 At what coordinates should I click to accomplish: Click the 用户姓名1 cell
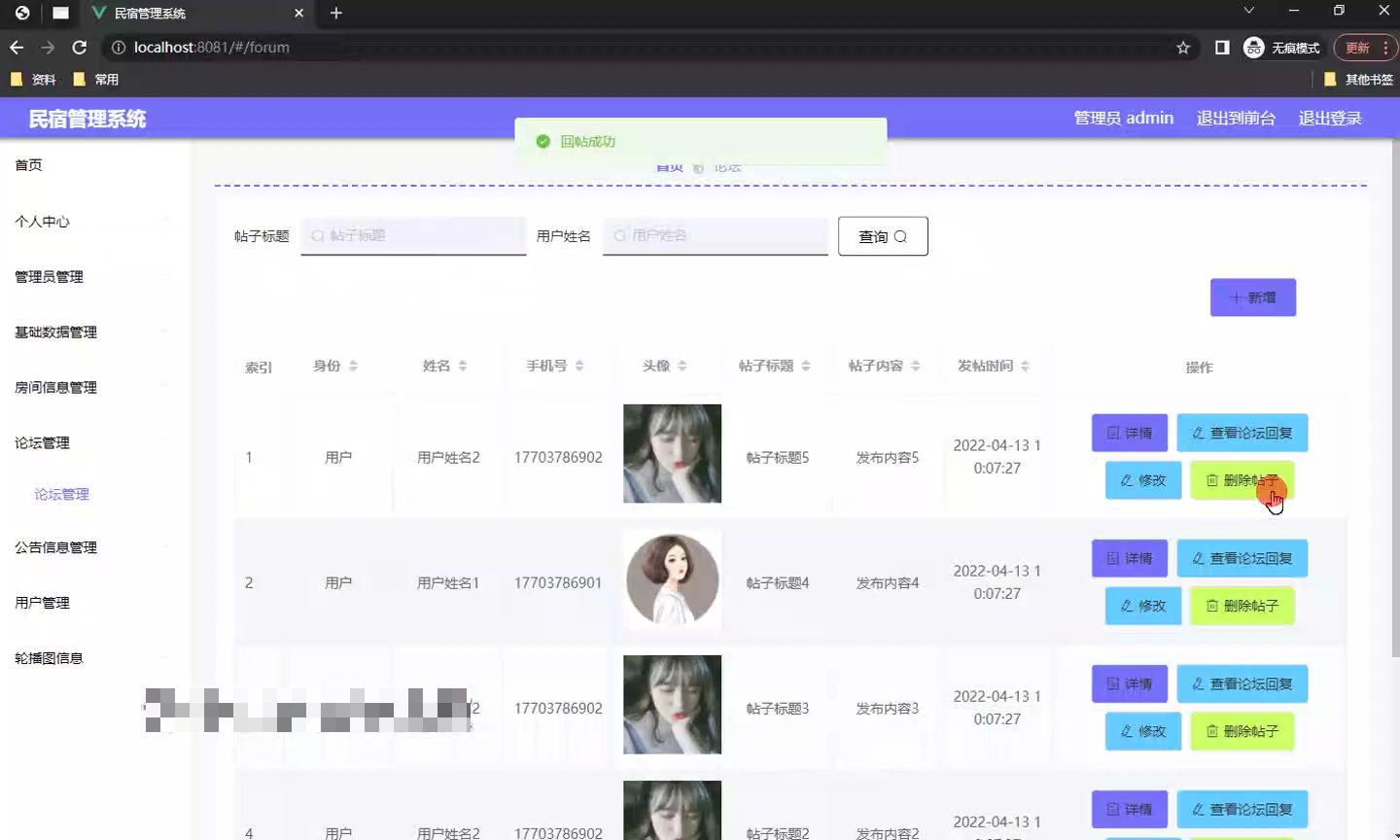448,582
